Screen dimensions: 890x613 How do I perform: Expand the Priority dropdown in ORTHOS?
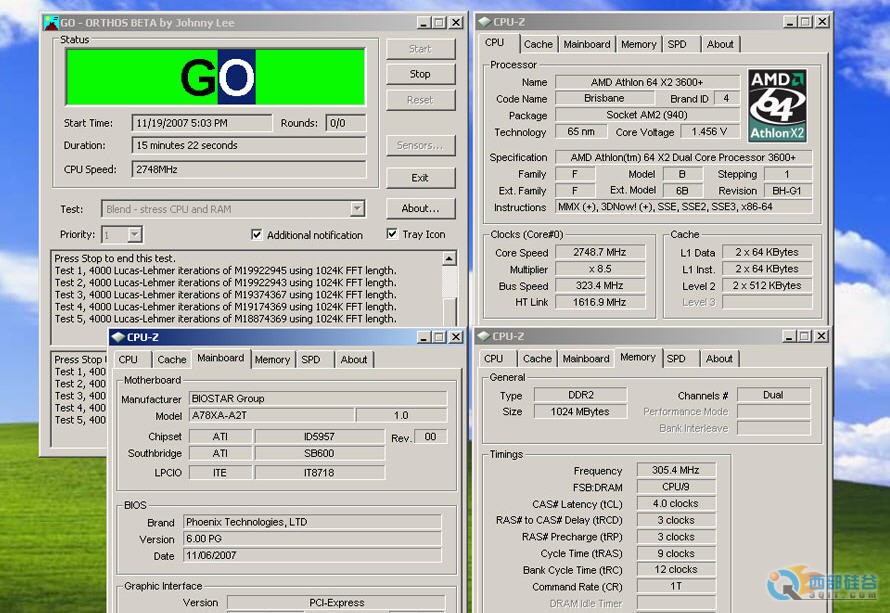tap(135, 234)
